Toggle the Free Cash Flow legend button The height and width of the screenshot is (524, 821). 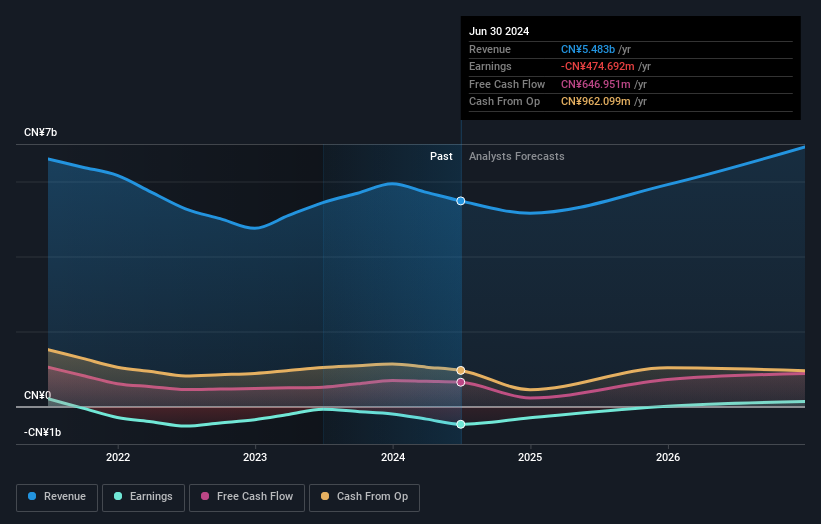[247, 497]
